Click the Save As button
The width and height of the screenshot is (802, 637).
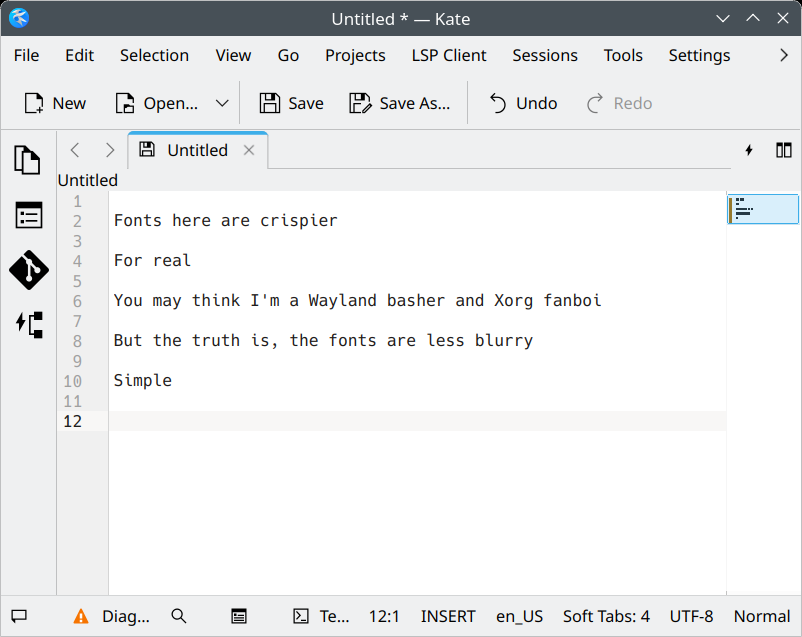point(399,103)
